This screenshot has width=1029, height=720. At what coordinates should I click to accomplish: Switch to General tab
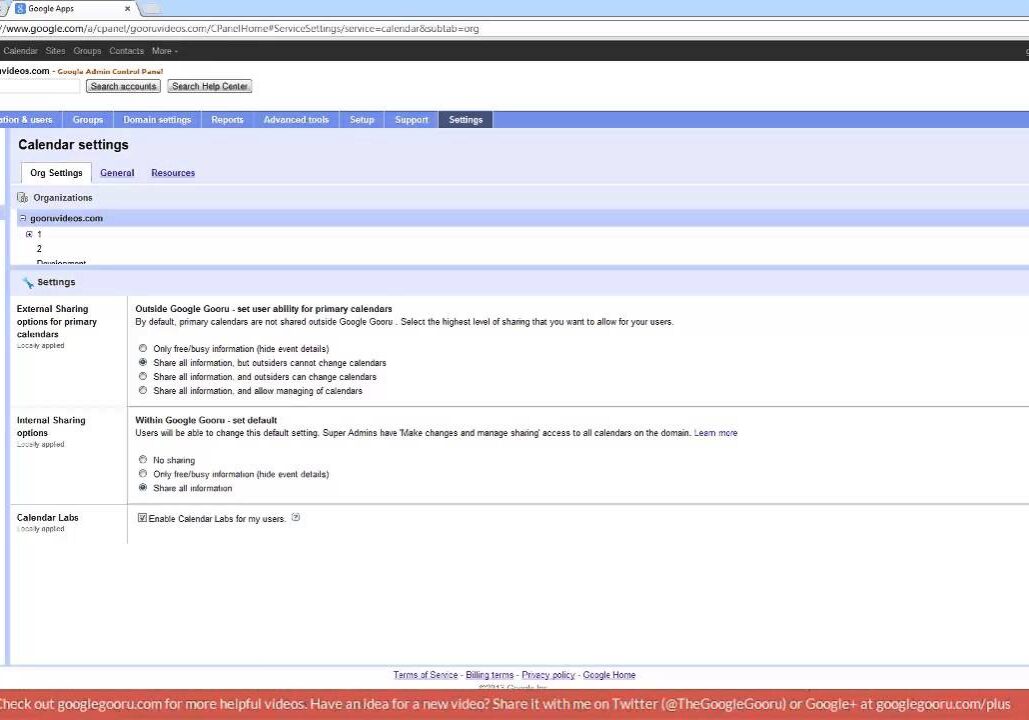click(x=117, y=173)
